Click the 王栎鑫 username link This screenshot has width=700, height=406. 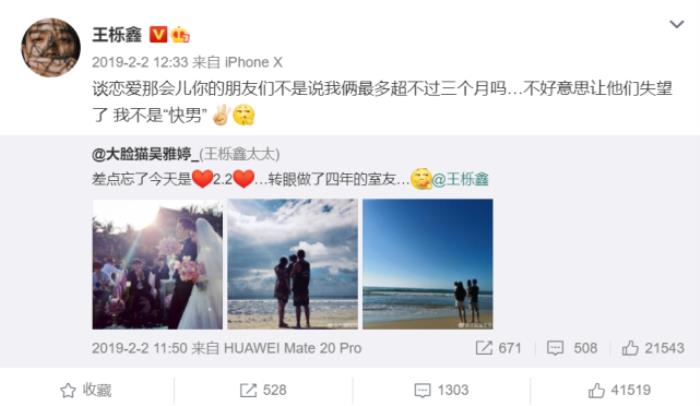pyautogui.click(x=117, y=34)
